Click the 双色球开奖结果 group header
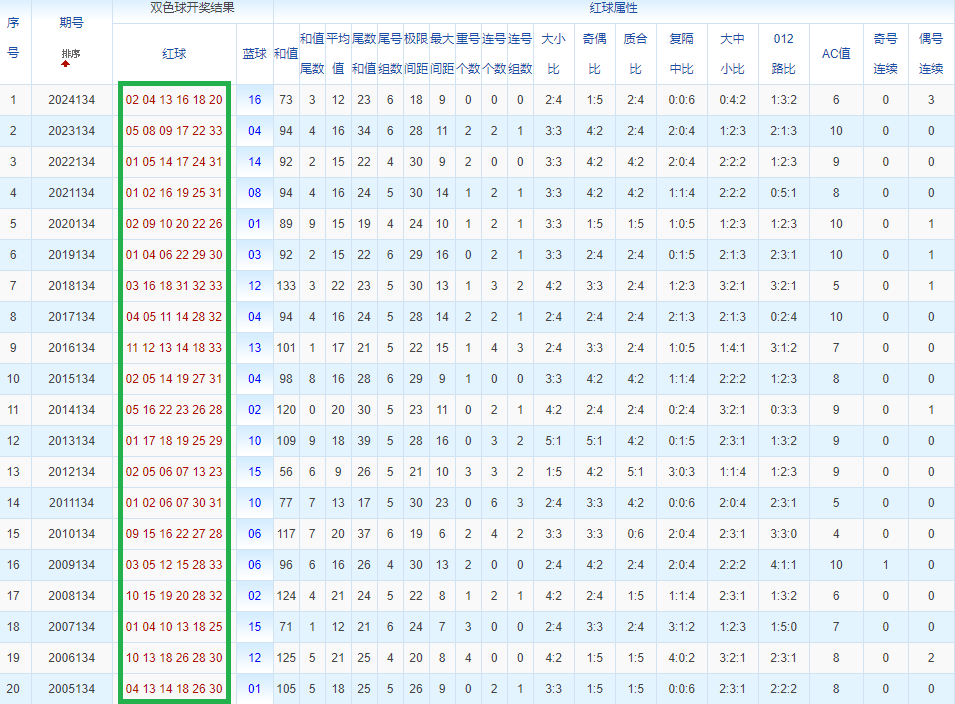The height and width of the screenshot is (704, 955). tap(192, 8)
